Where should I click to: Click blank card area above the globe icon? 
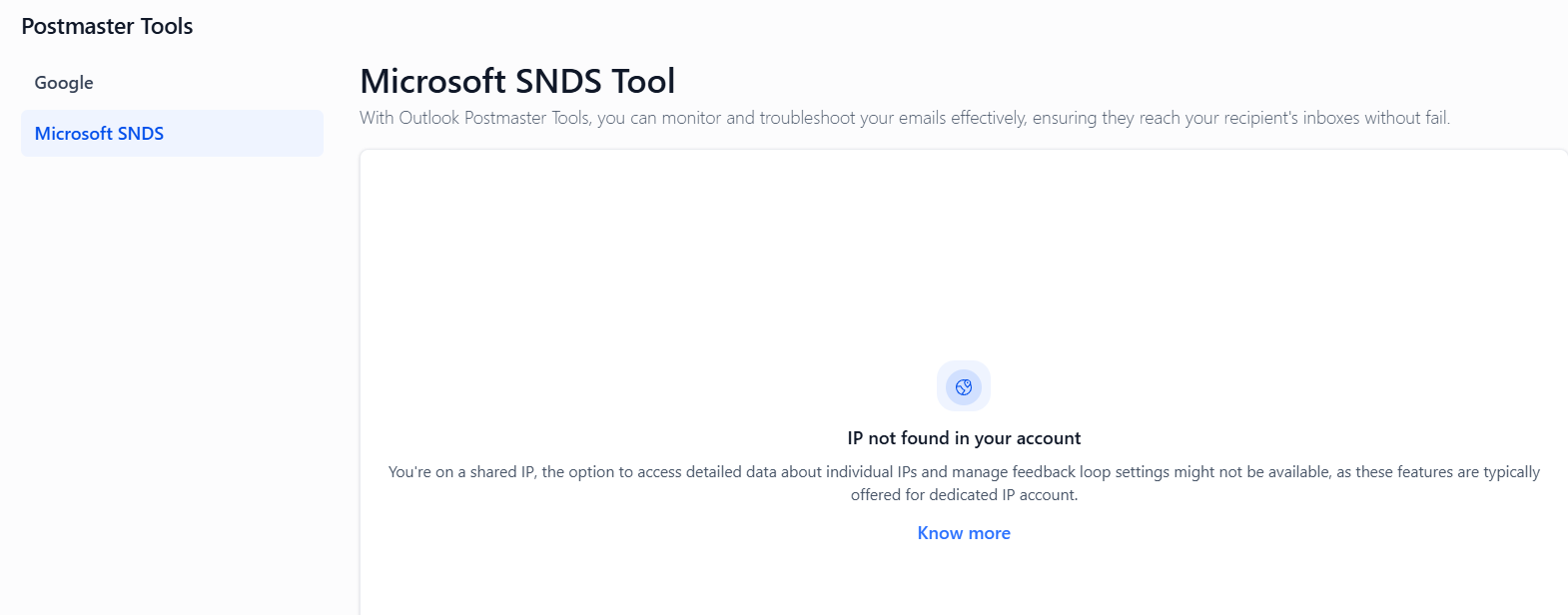tap(964, 250)
